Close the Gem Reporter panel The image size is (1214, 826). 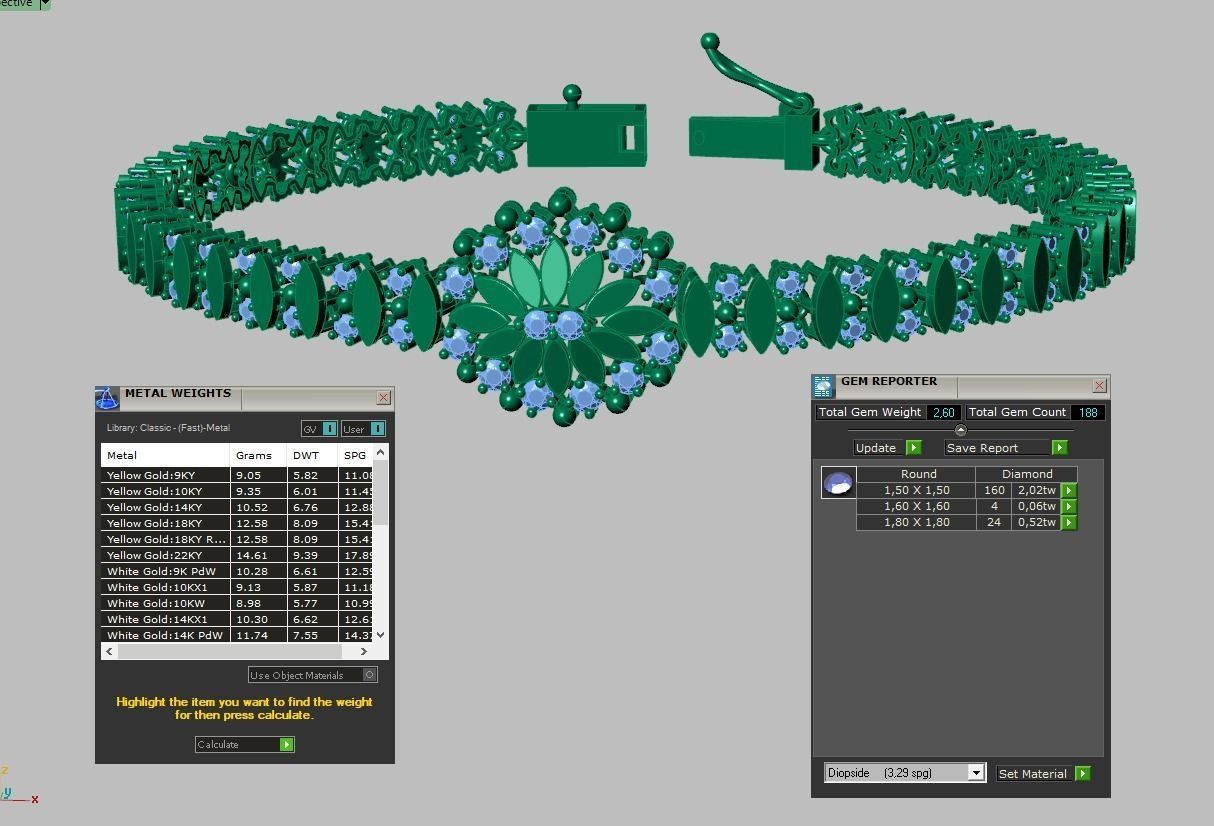click(1100, 385)
